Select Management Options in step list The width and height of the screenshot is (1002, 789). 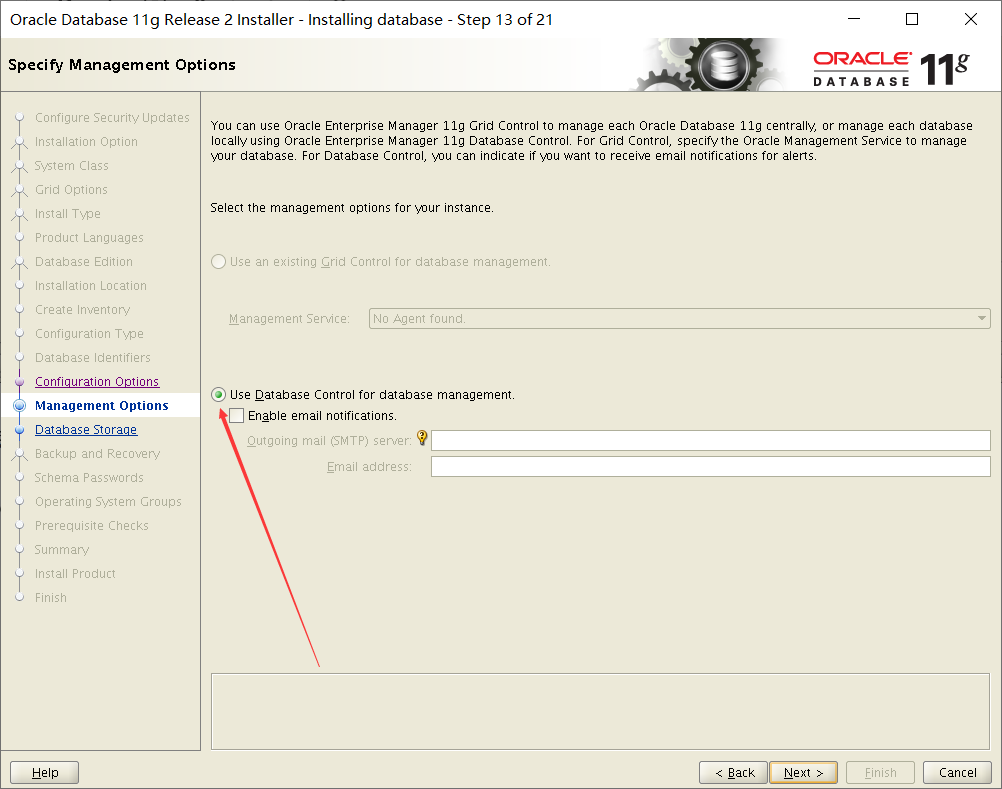(x=102, y=405)
